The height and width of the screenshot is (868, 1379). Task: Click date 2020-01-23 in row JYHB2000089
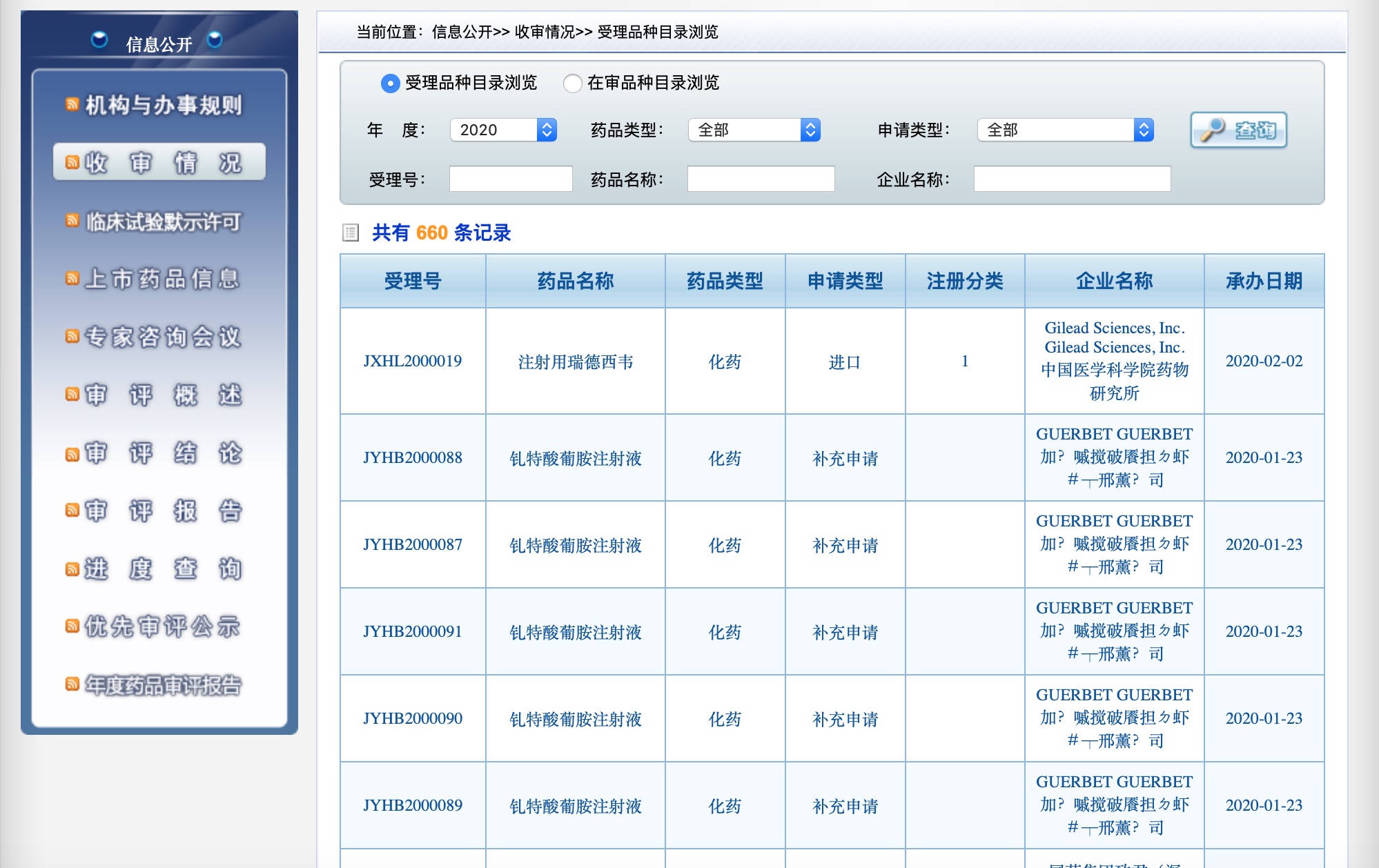point(1264,805)
